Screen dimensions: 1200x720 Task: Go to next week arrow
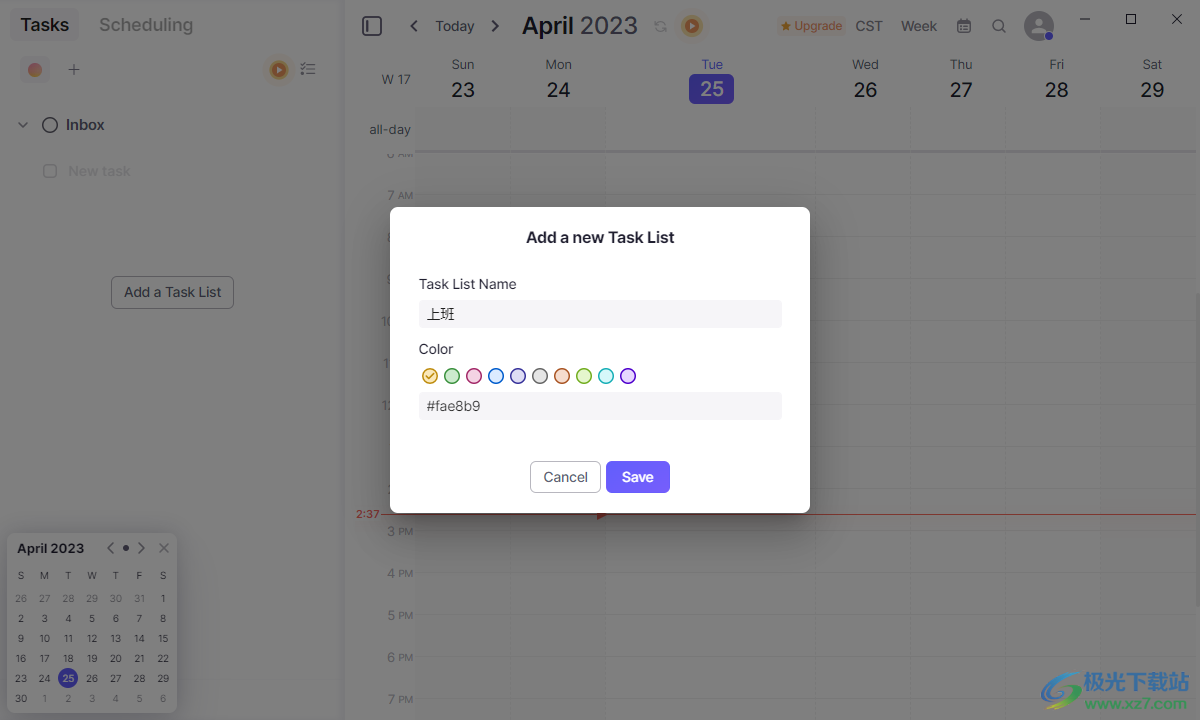(x=495, y=26)
